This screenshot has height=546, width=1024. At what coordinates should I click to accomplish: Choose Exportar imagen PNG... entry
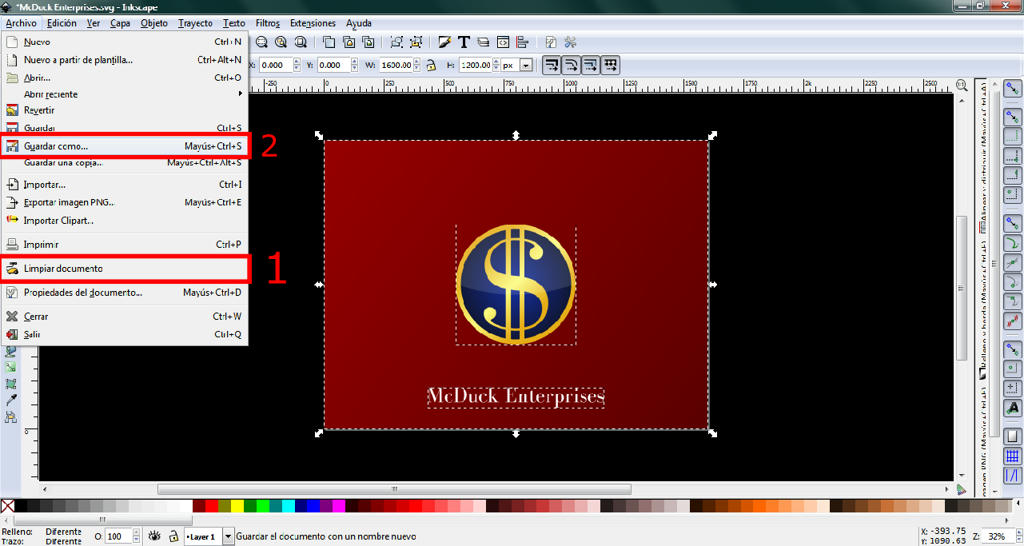click(124, 202)
